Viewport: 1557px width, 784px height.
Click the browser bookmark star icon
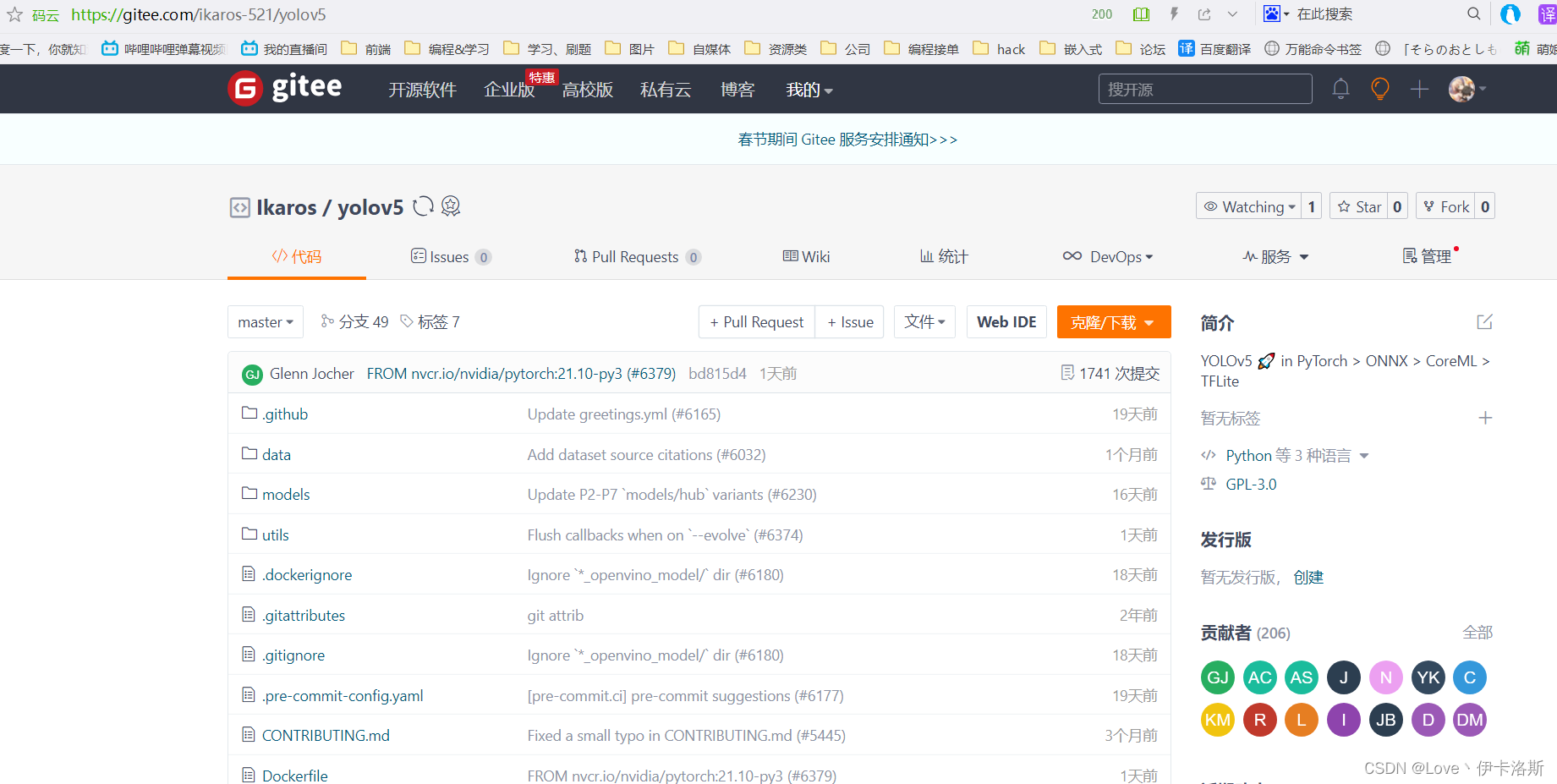click(x=14, y=14)
